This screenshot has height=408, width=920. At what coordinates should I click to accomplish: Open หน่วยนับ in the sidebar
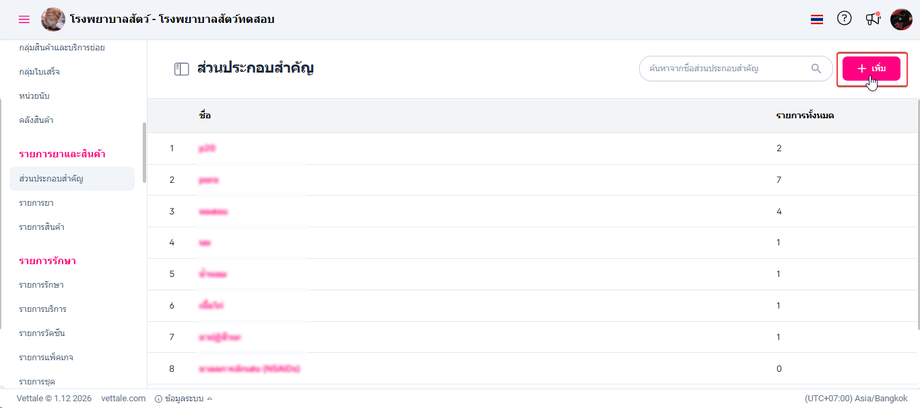35,96
